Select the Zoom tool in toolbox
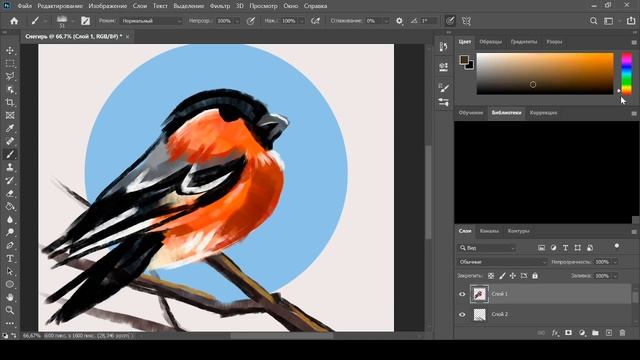Screen dimensions: 640x360 10,310
